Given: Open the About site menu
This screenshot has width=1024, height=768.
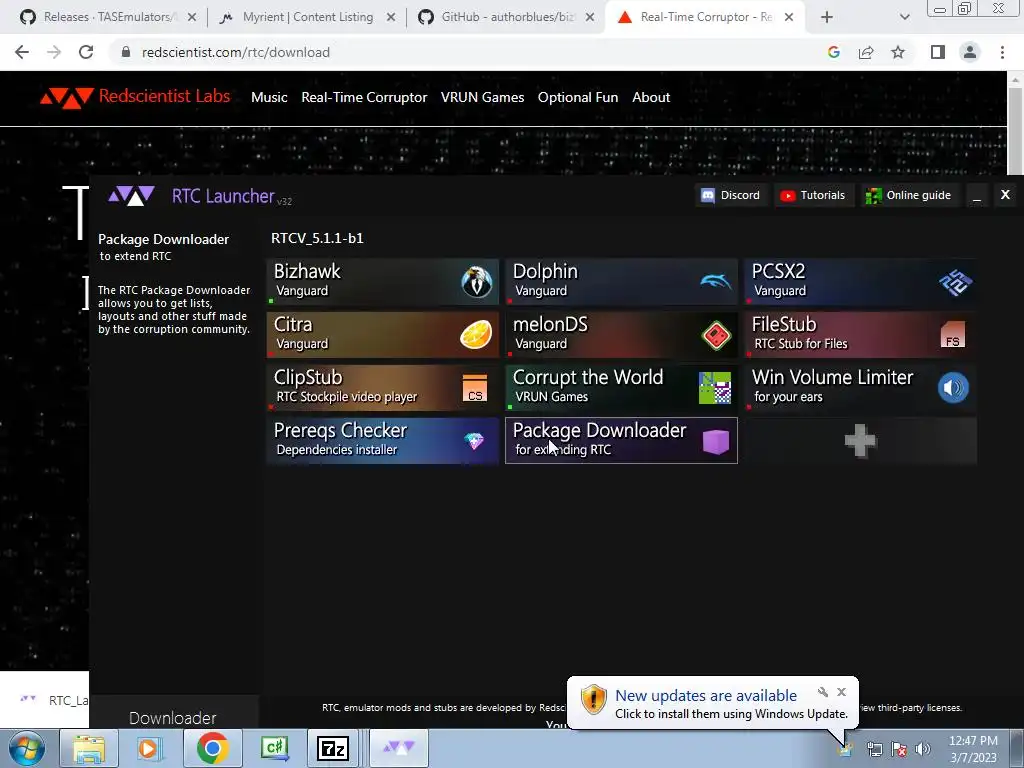Looking at the screenshot, I should tap(651, 97).
